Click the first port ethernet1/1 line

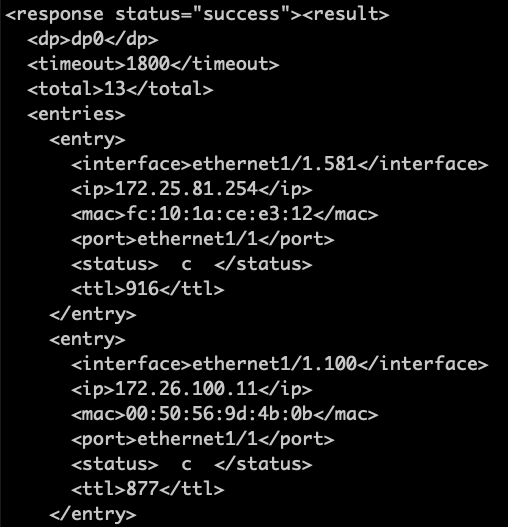[203, 239]
